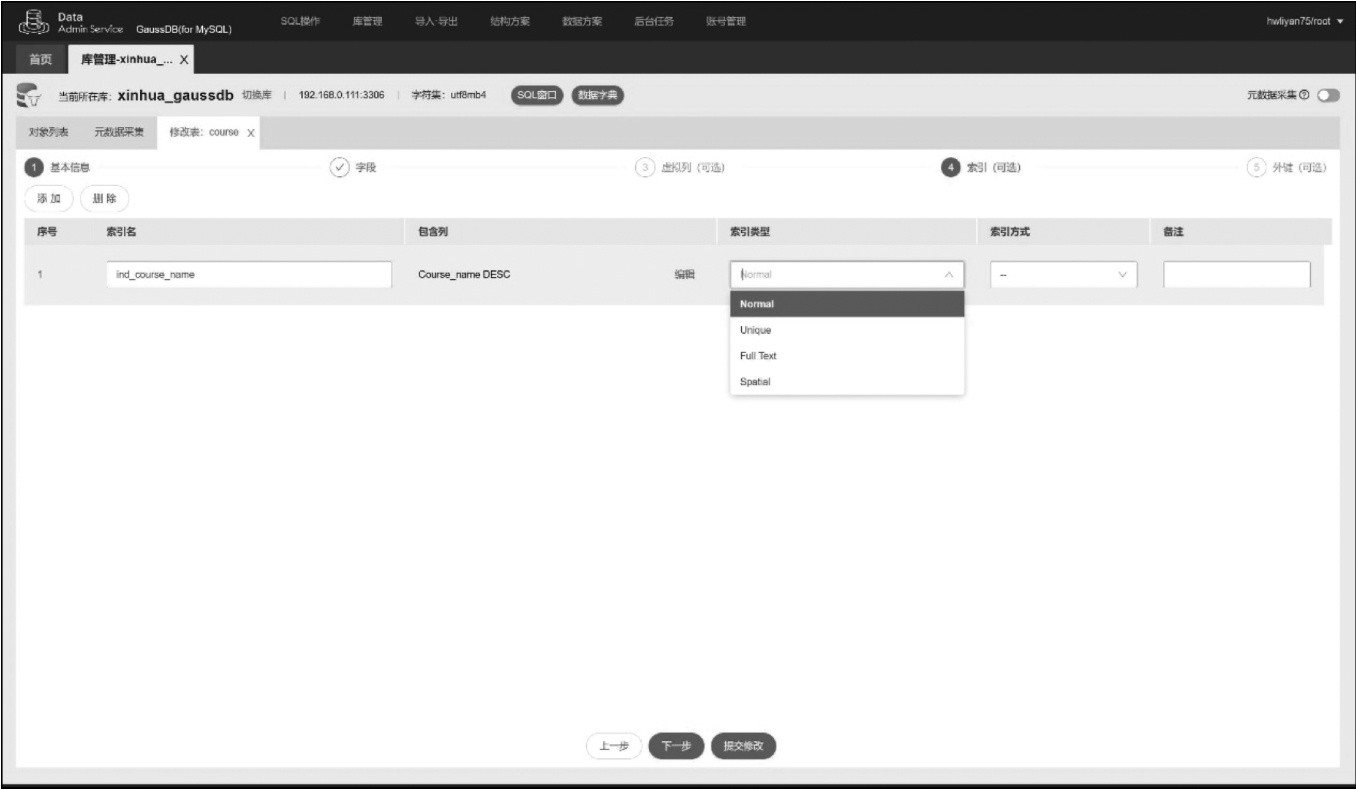Select Normal in the index type list
This screenshot has height=790, width=1356.
[847, 304]
